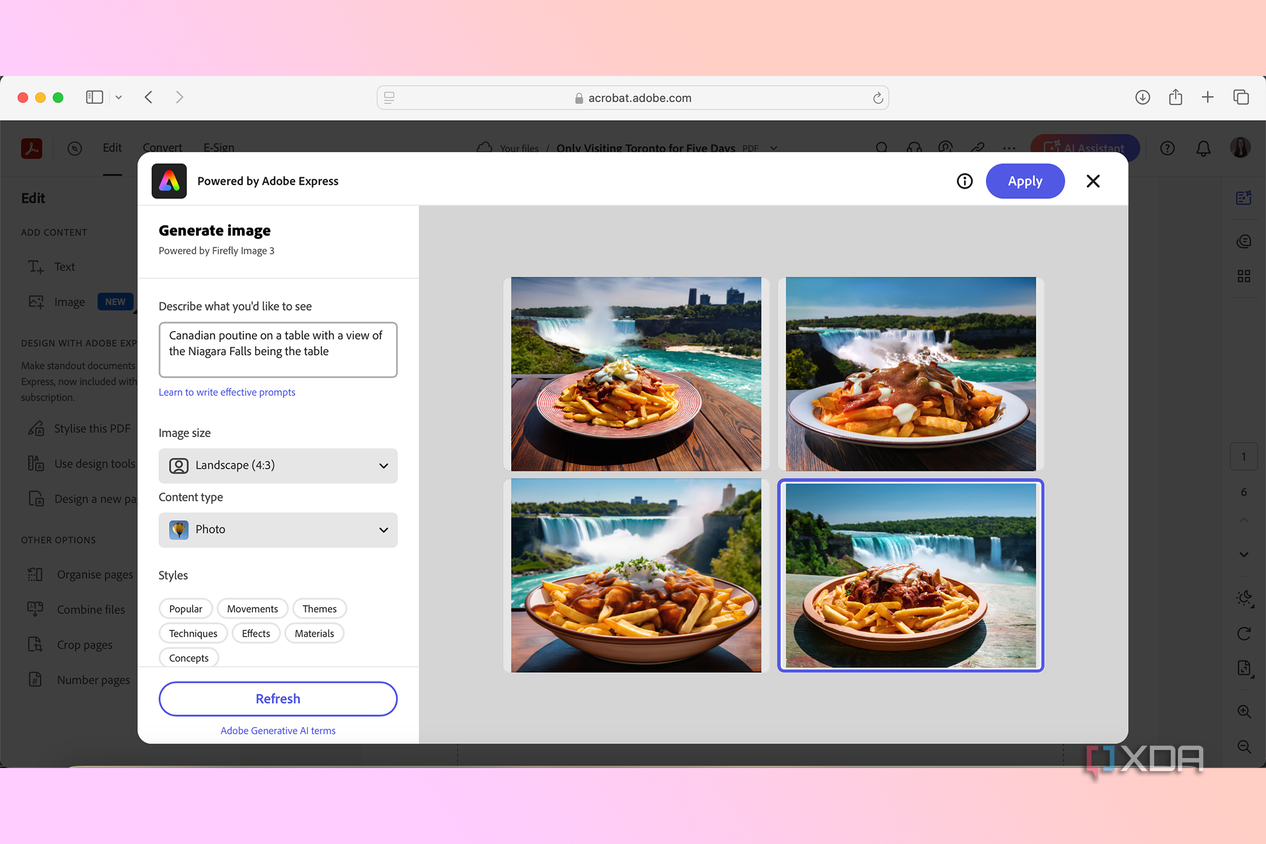Viewport: 1266px width, 844px height.
Task: Click the Apply button
Action: [x=1025, y=181]
